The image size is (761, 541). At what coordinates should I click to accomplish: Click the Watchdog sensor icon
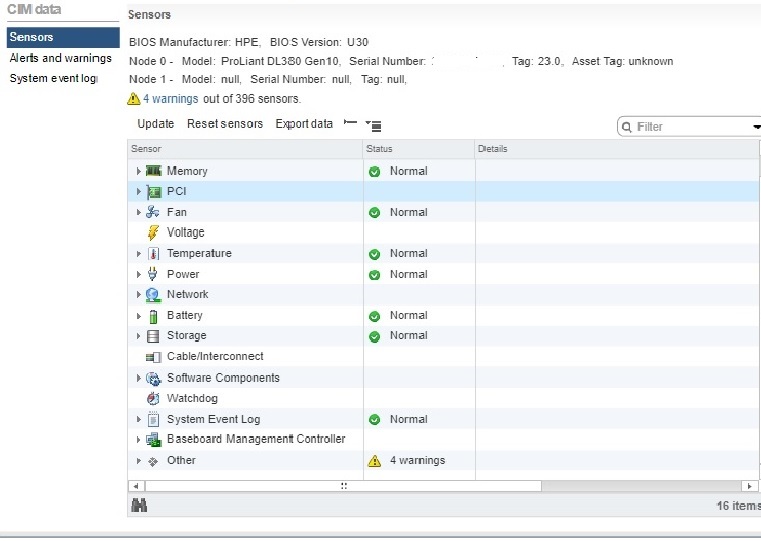(153, 399)
